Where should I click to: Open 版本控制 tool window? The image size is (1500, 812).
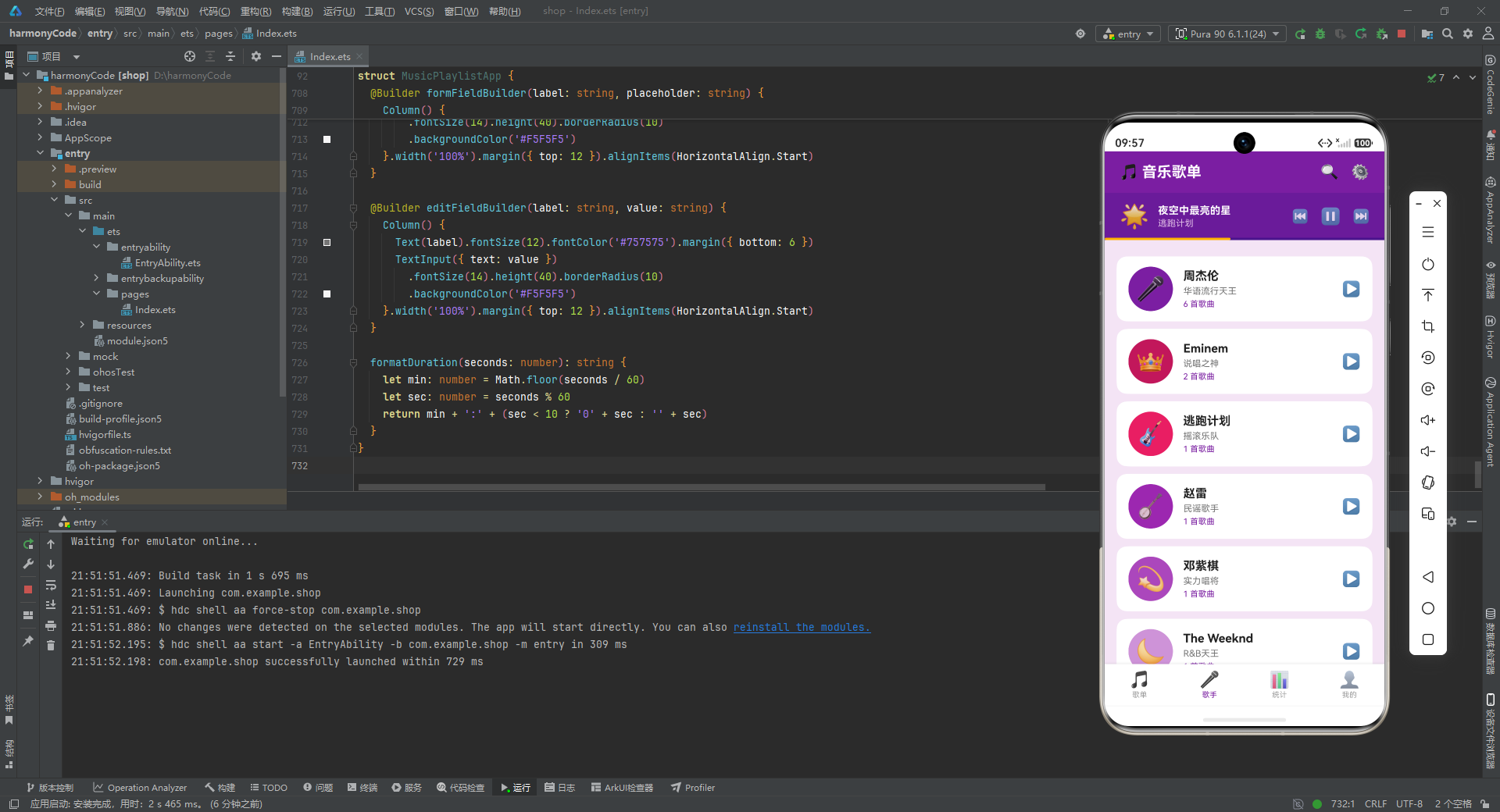[50, 788]
